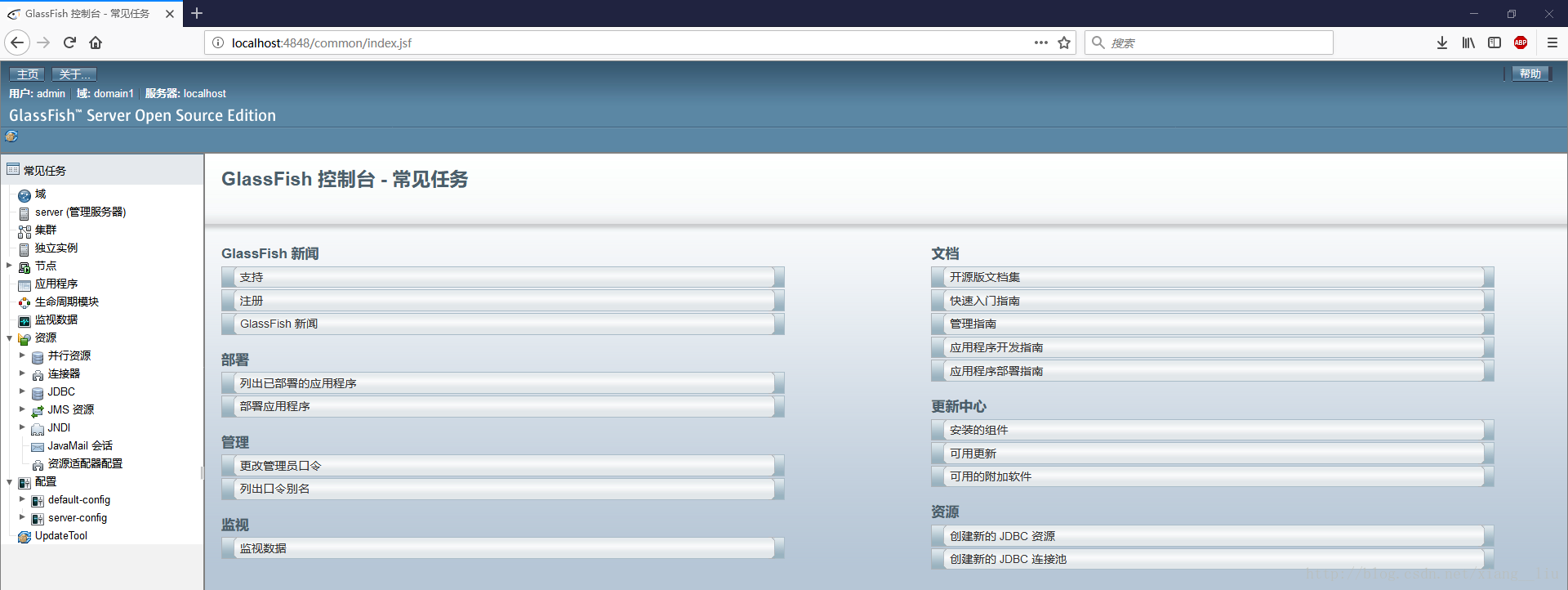Viewport: 1568px width, 590px height.
Task: Click the server-config icon
Action: [38, 519]
